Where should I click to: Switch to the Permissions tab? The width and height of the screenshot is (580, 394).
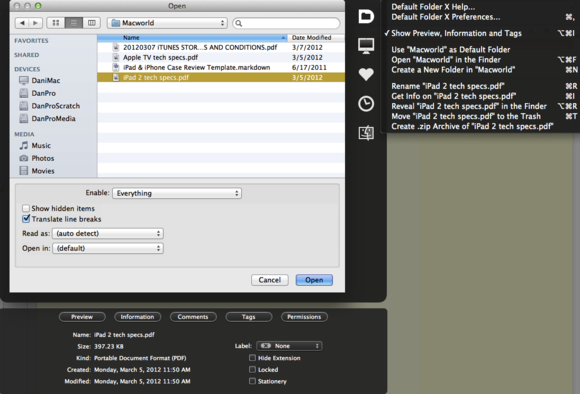click(304, 317)
